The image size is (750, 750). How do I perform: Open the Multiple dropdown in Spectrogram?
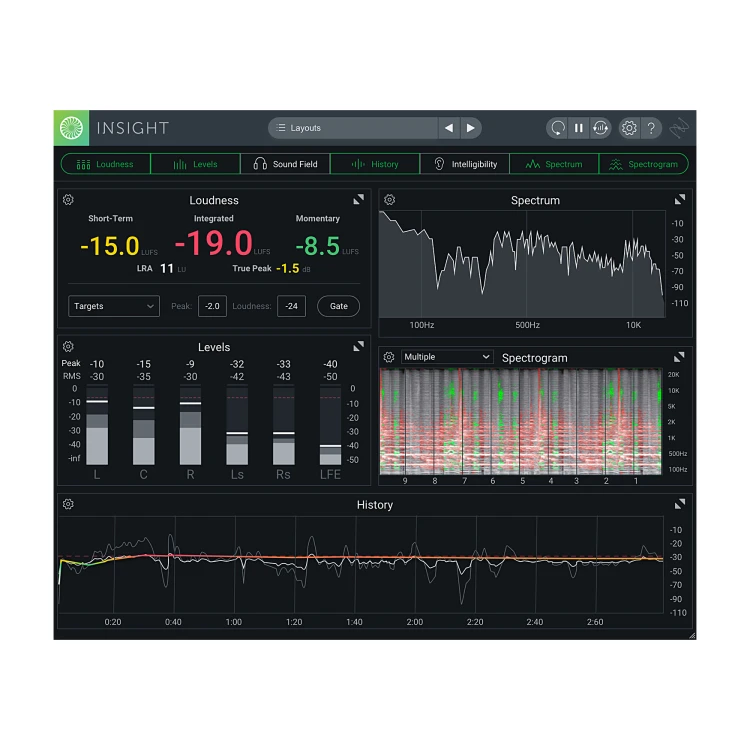click(447, 357)
